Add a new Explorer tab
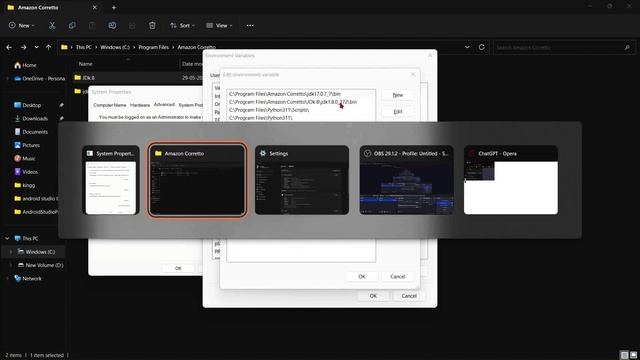The image size is (640, 360). pos(114,7)
